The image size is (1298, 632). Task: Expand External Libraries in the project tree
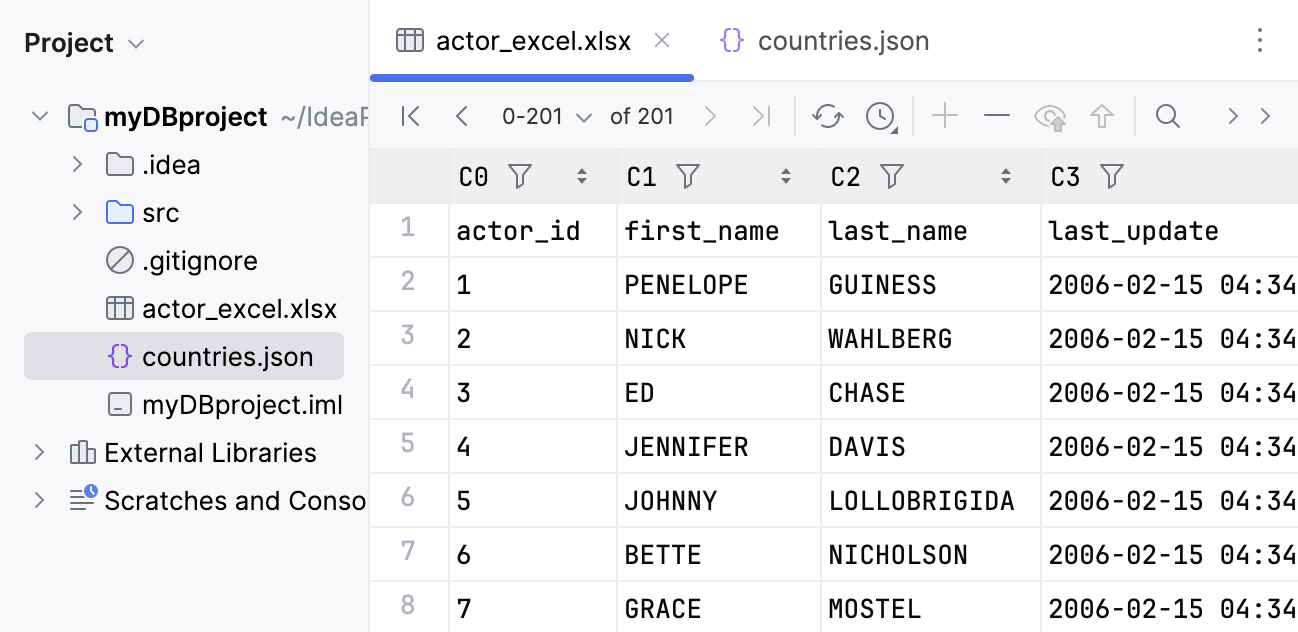point(39,452)
